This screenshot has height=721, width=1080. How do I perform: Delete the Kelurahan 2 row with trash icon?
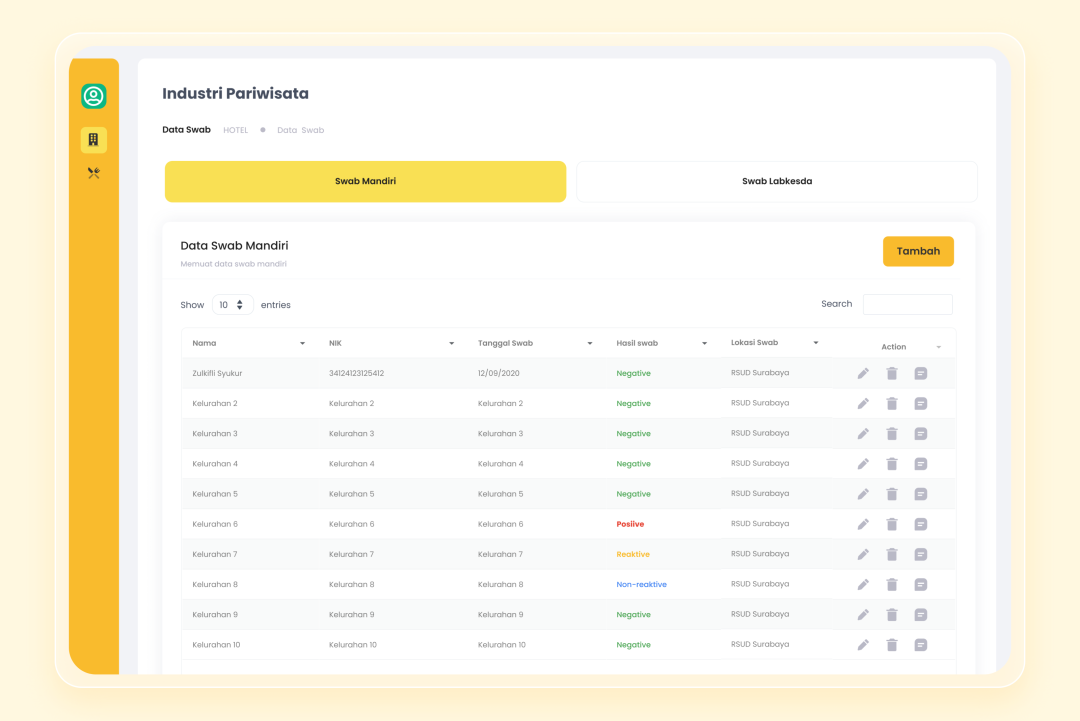892,404
